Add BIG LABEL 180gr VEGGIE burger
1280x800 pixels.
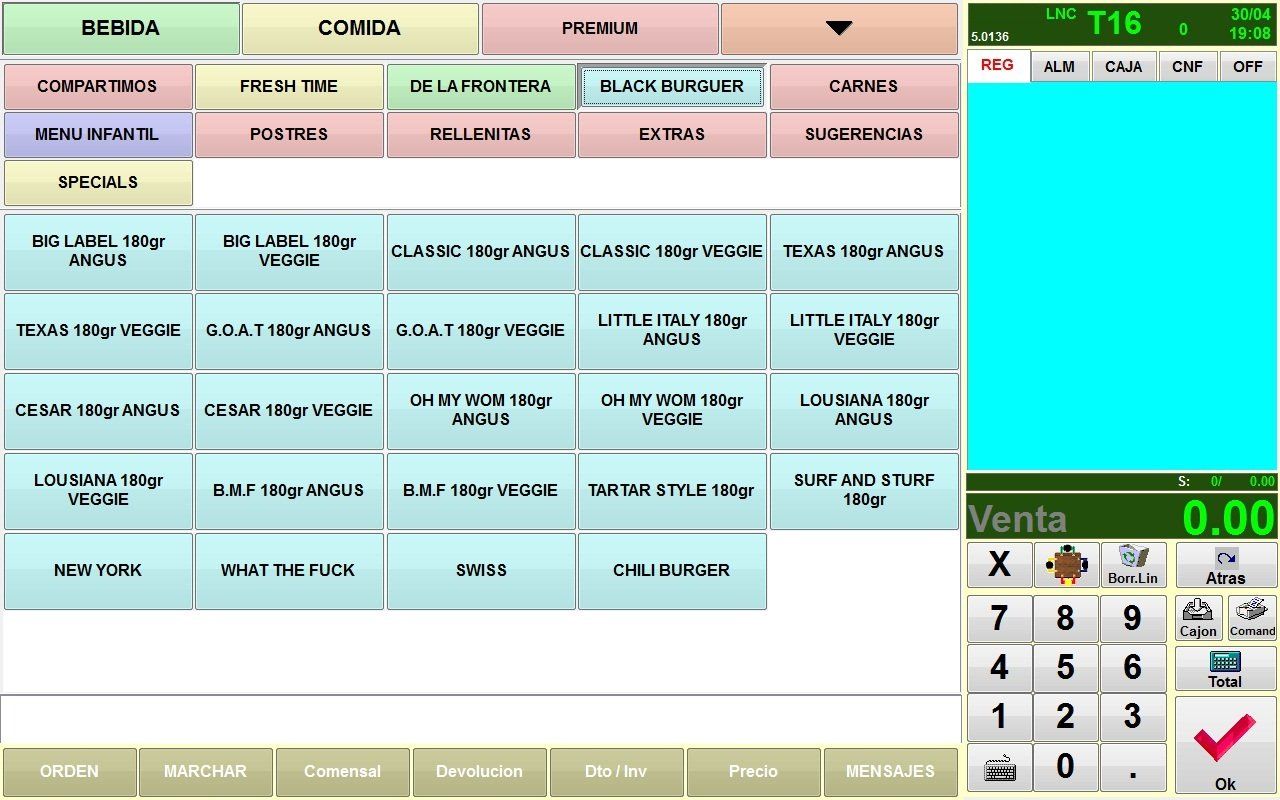click(x=289, y=252)
